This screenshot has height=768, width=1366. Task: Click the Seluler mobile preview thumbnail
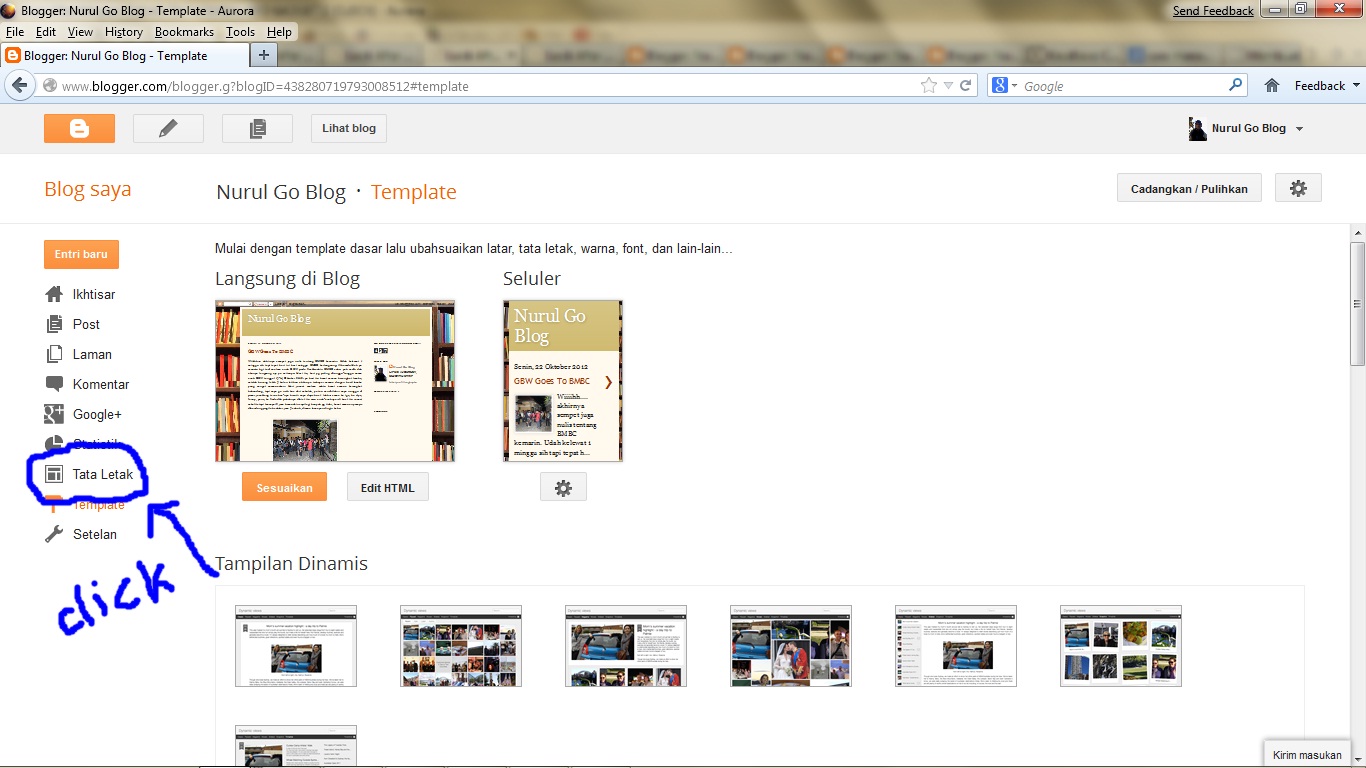[563, 380]
